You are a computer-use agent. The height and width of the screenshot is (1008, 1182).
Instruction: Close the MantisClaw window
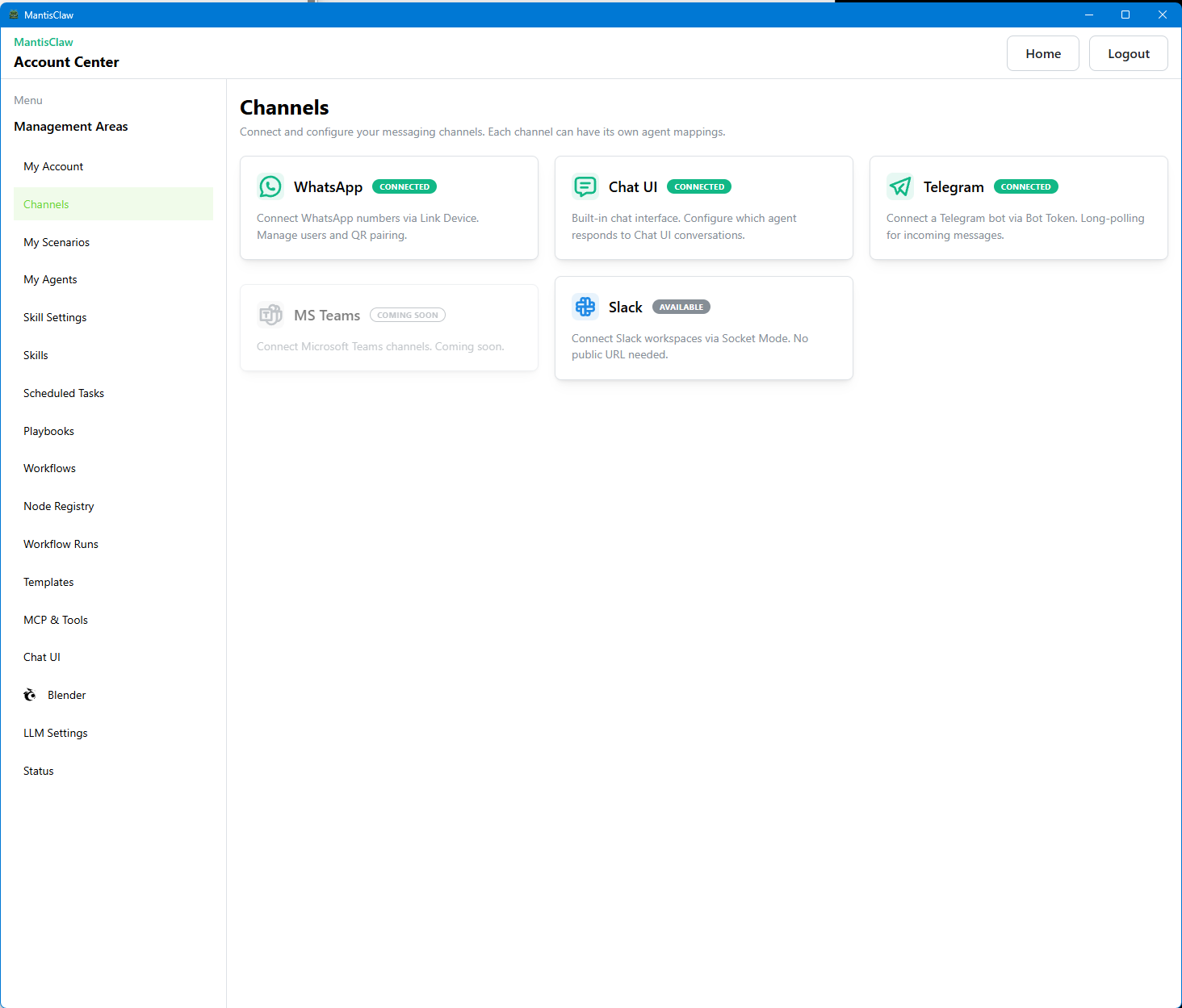(1163, 15)
